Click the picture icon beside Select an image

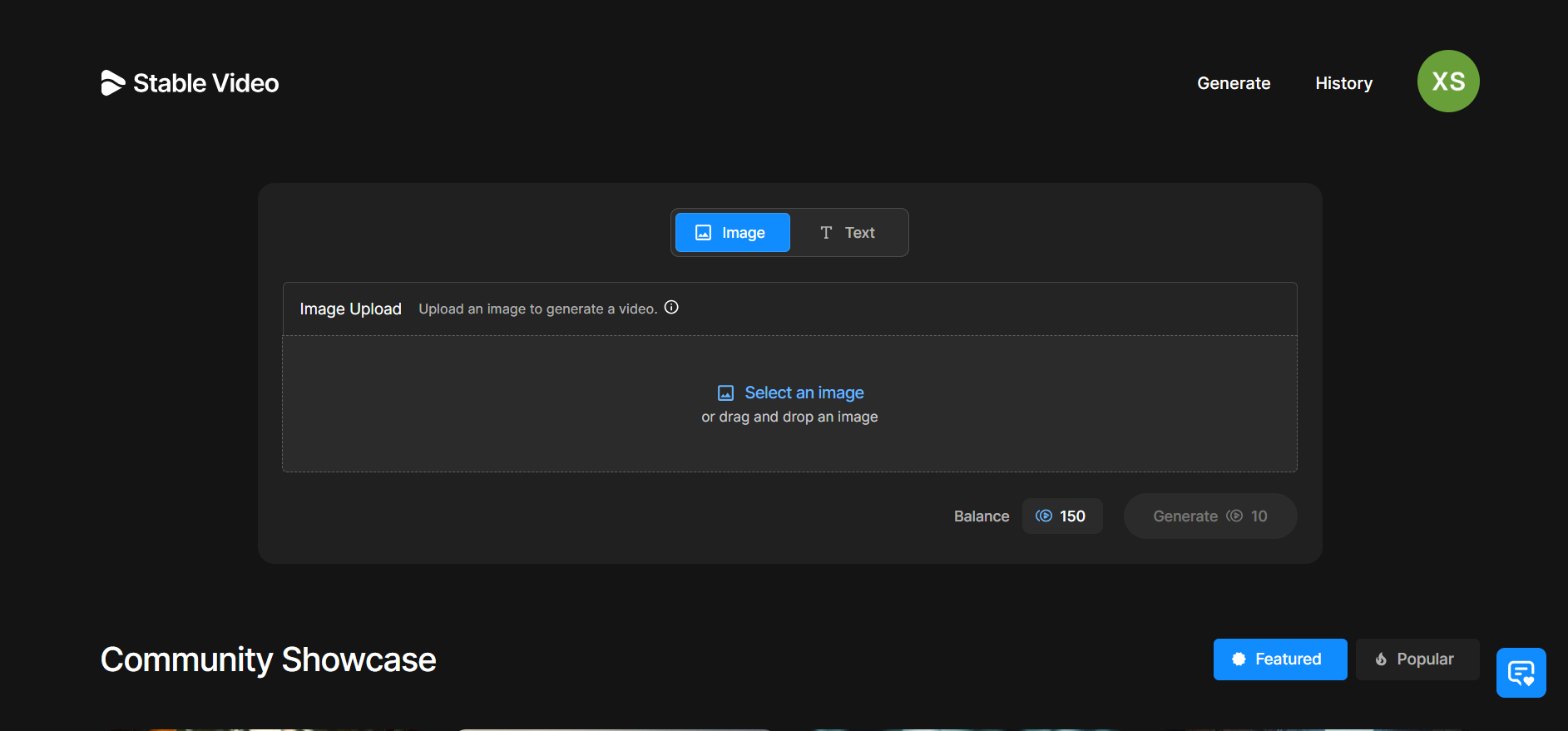tap(725, 393)
